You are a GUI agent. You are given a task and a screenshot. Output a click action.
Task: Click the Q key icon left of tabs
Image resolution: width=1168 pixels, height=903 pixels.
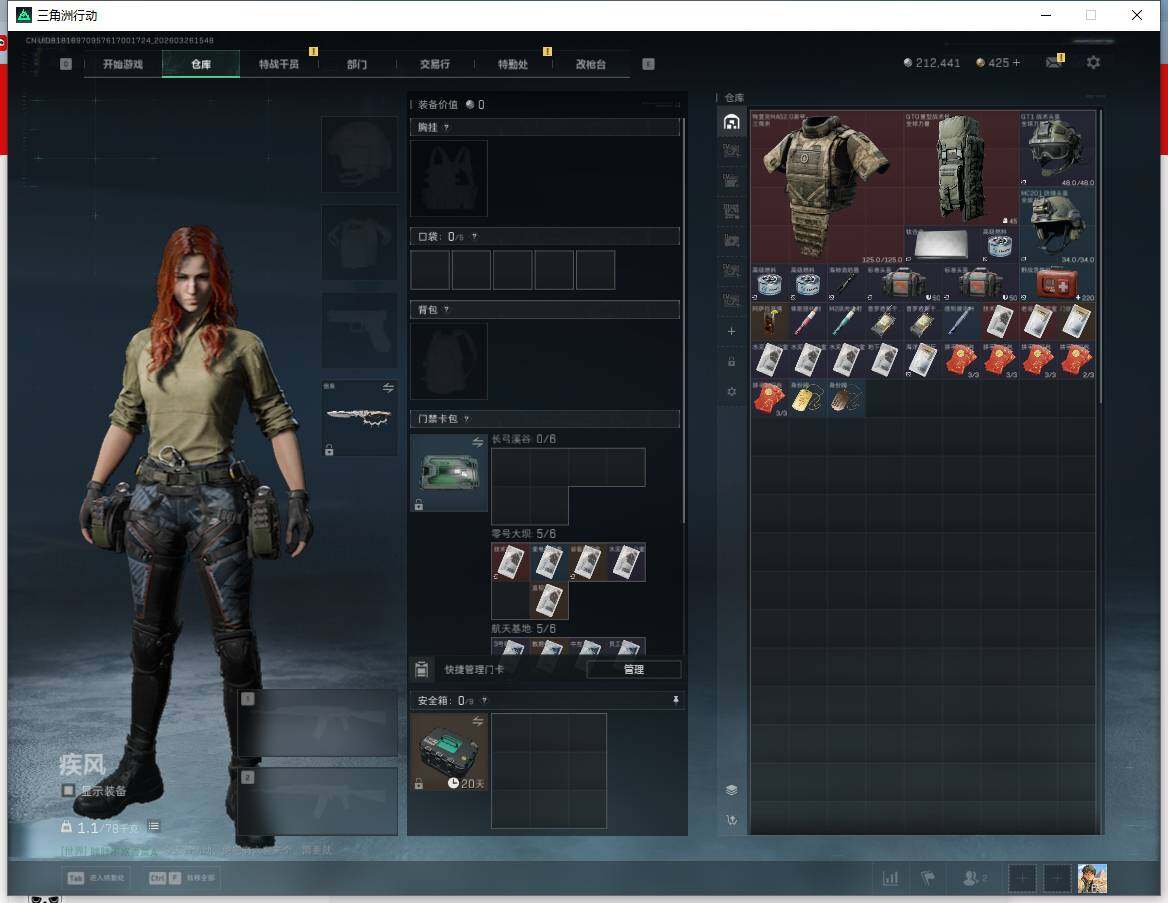(66, 64)
